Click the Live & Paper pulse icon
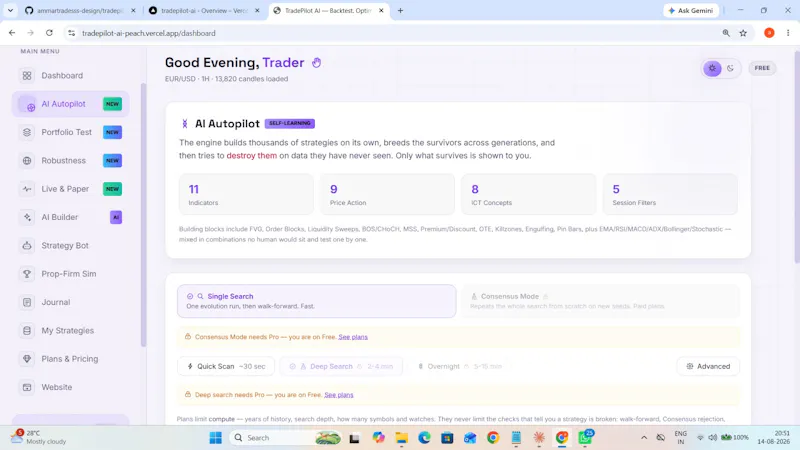 27,189
